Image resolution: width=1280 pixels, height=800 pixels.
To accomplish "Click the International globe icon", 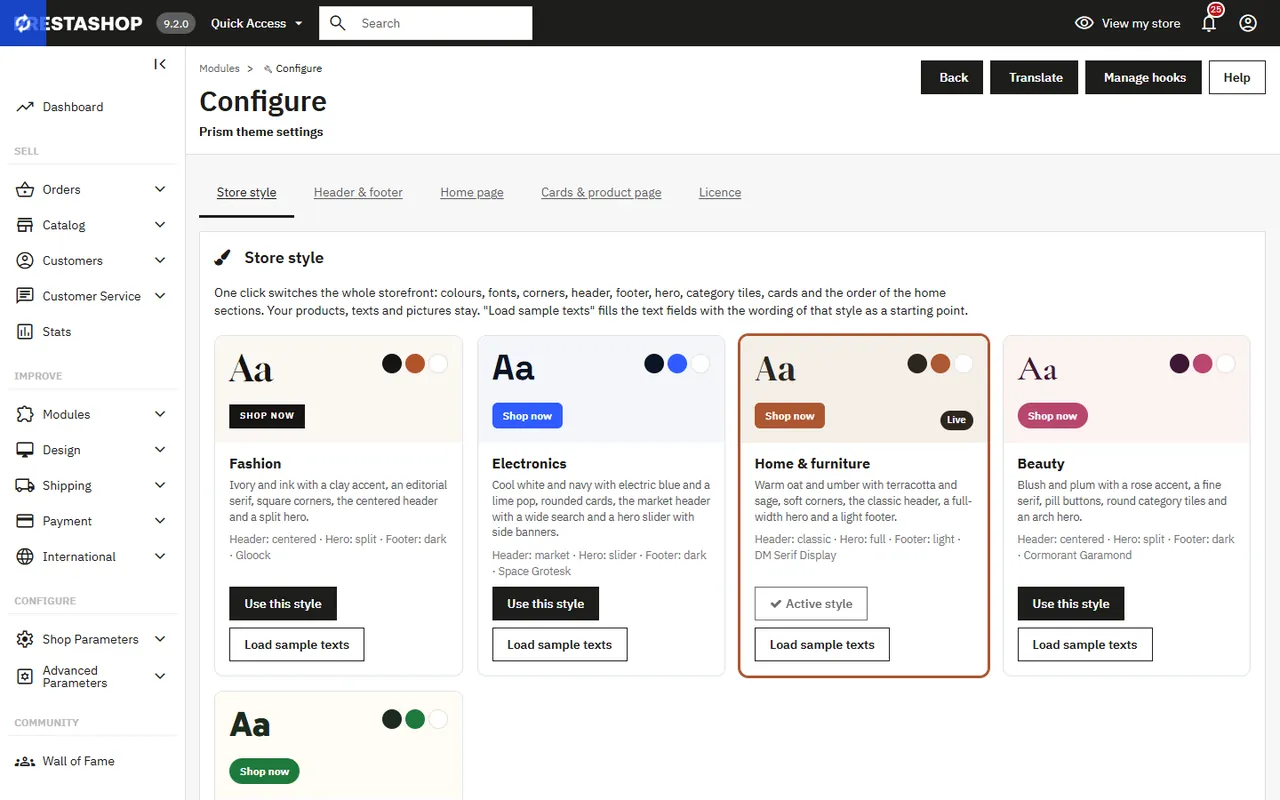I will coord(25,557).
